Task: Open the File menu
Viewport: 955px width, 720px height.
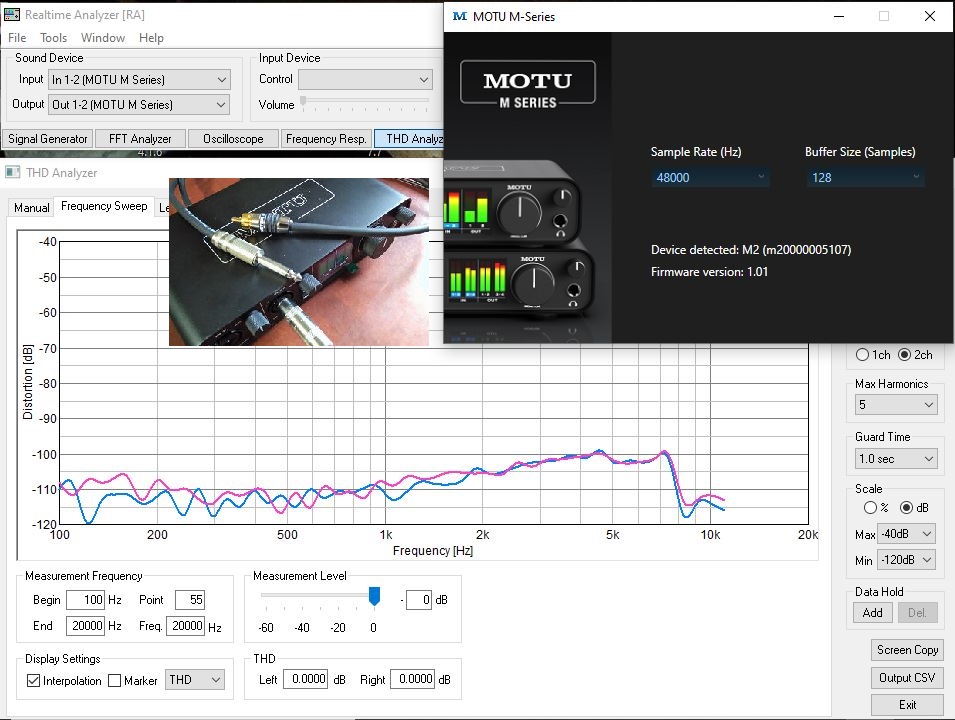Action: click(17, 38)
